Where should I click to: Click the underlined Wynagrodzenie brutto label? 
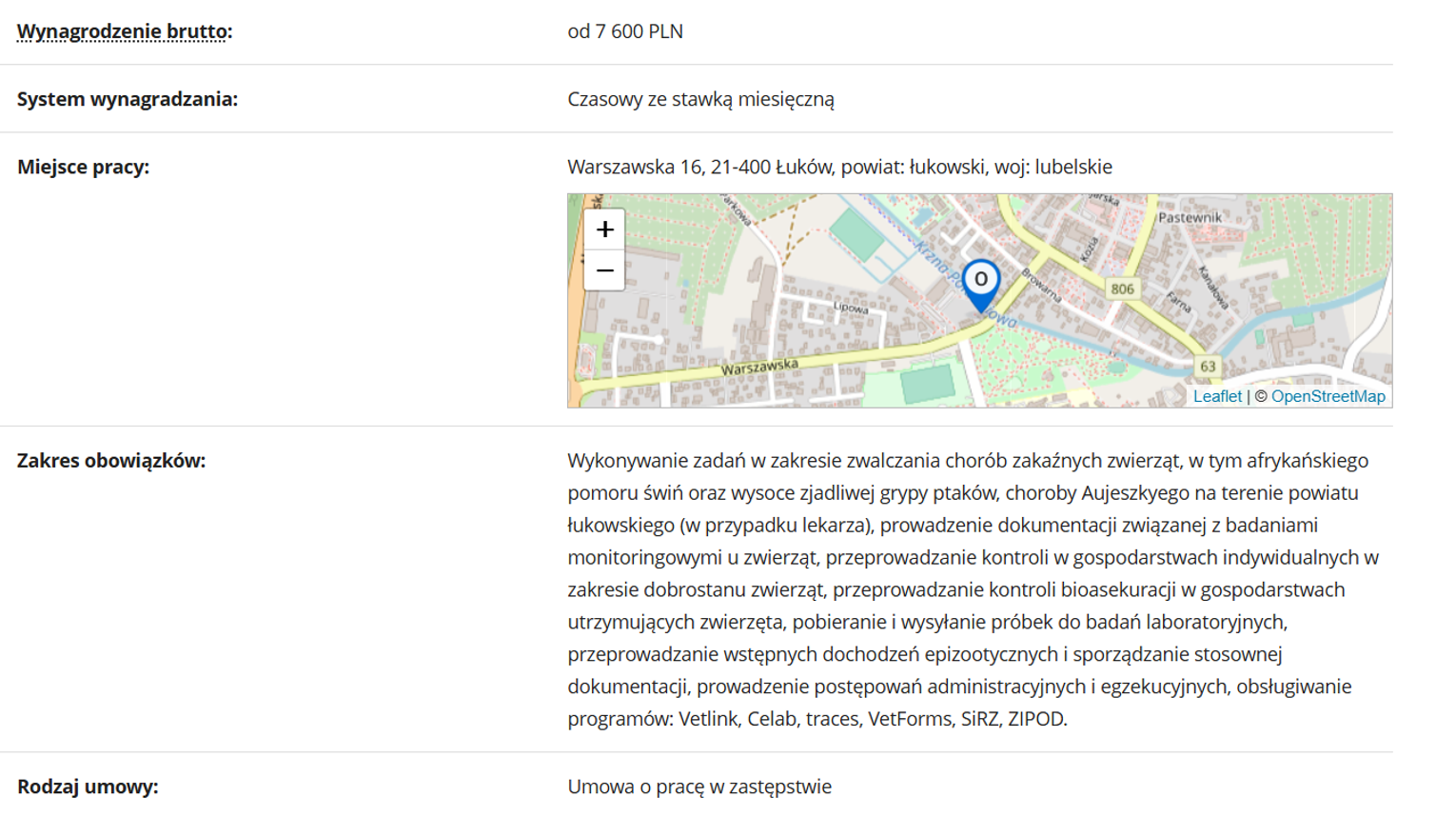click(x=124, y=31)
